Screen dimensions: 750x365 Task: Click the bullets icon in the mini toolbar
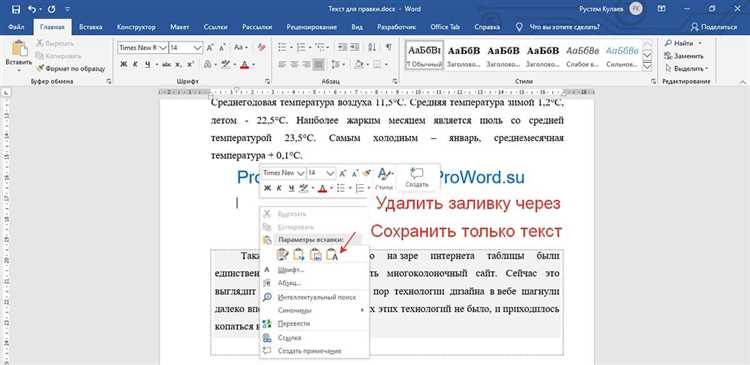[x=341, y=188]
